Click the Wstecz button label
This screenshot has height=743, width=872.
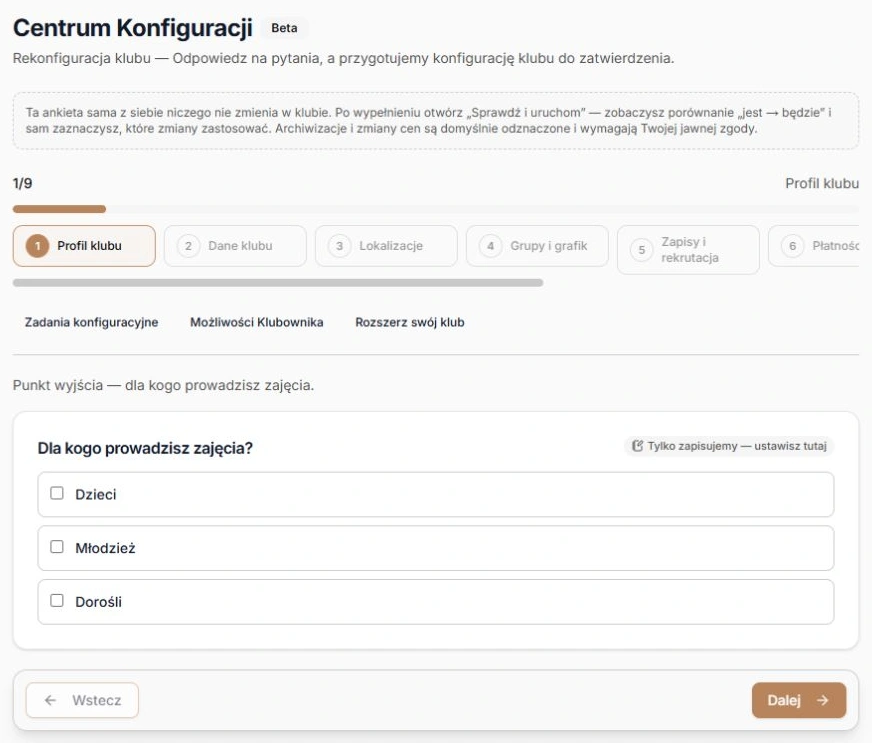97,700
